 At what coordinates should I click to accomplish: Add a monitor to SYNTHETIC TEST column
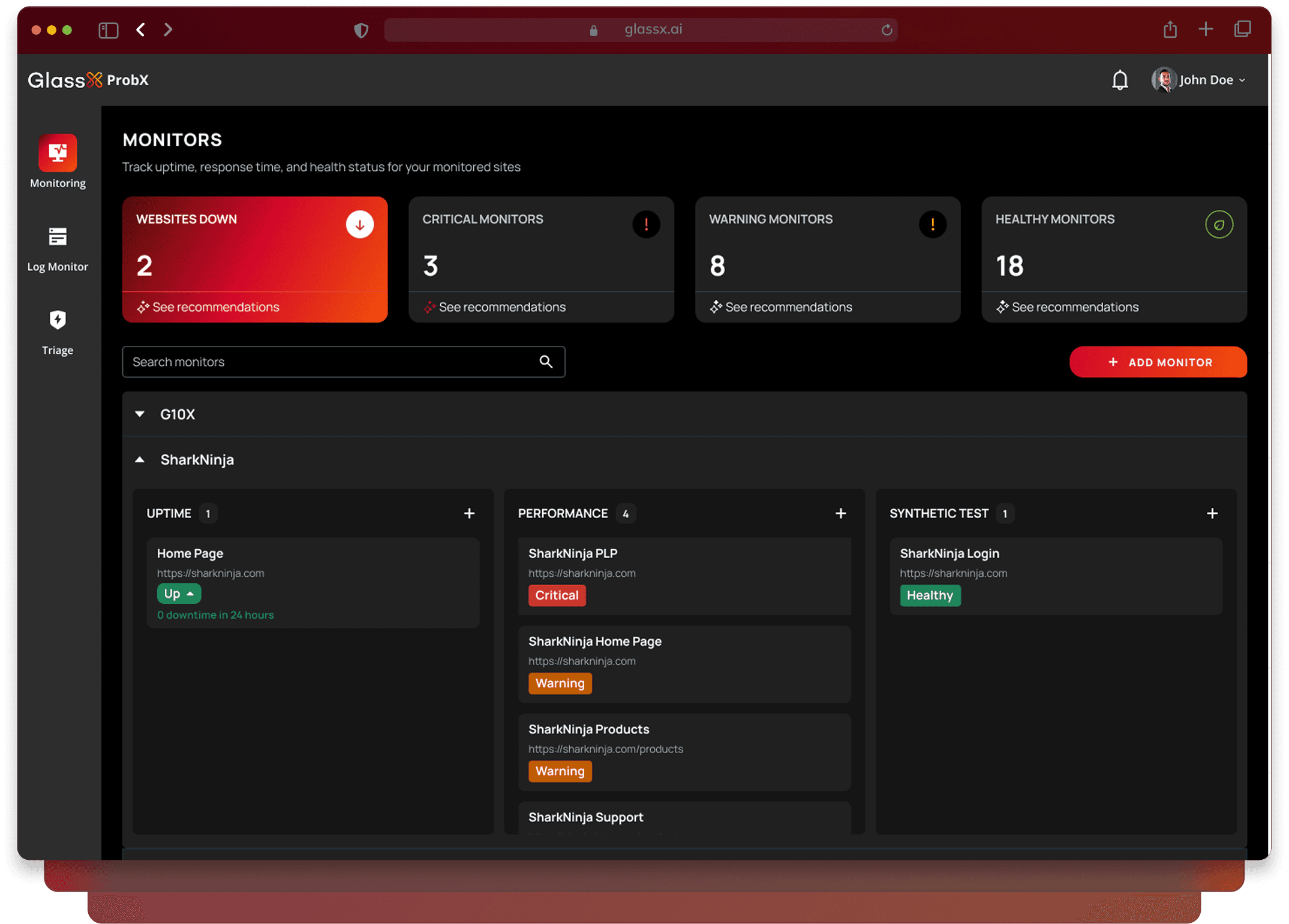click(x=1212, y=513)
